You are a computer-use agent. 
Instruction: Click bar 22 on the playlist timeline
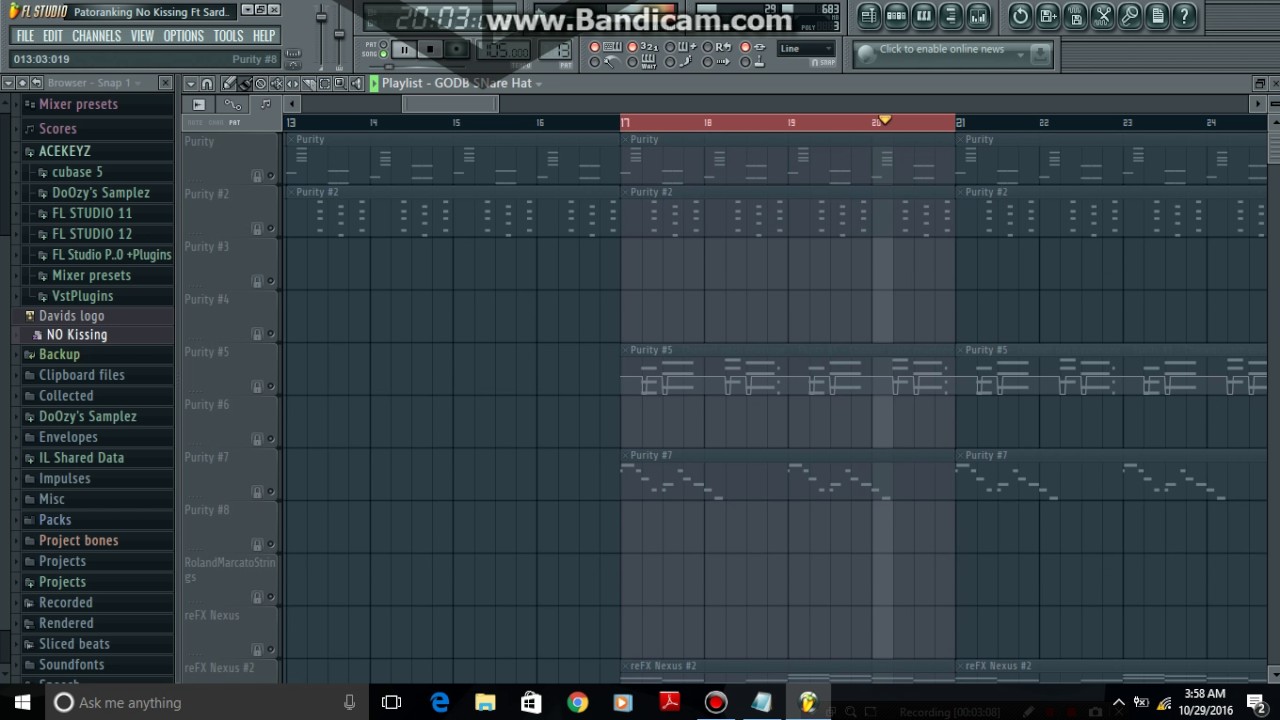coord(1044,123)
